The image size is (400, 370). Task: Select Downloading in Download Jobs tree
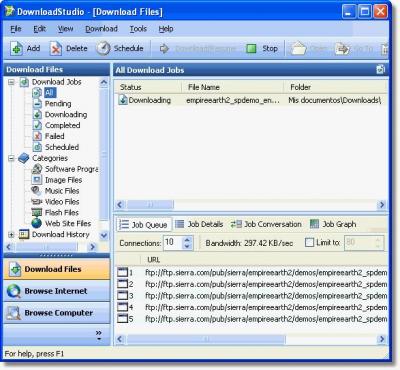66,114
